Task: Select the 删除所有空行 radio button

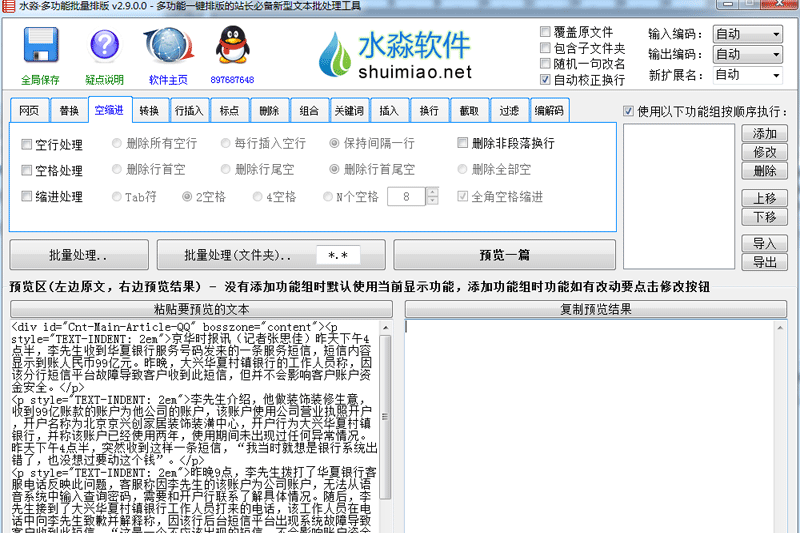Action: pos(117,143)
